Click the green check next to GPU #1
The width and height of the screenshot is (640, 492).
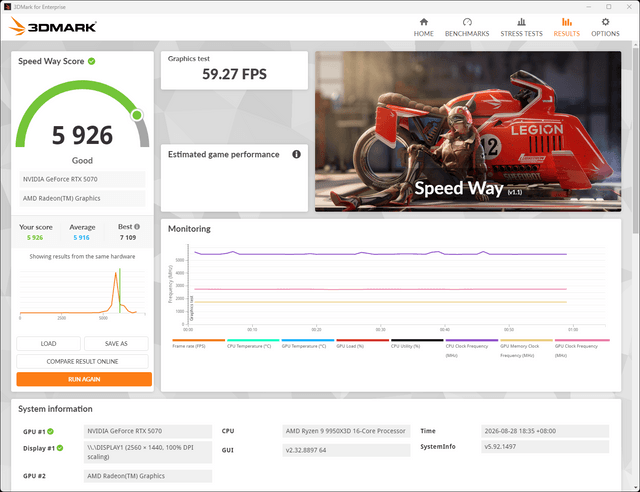pos(50,431)
